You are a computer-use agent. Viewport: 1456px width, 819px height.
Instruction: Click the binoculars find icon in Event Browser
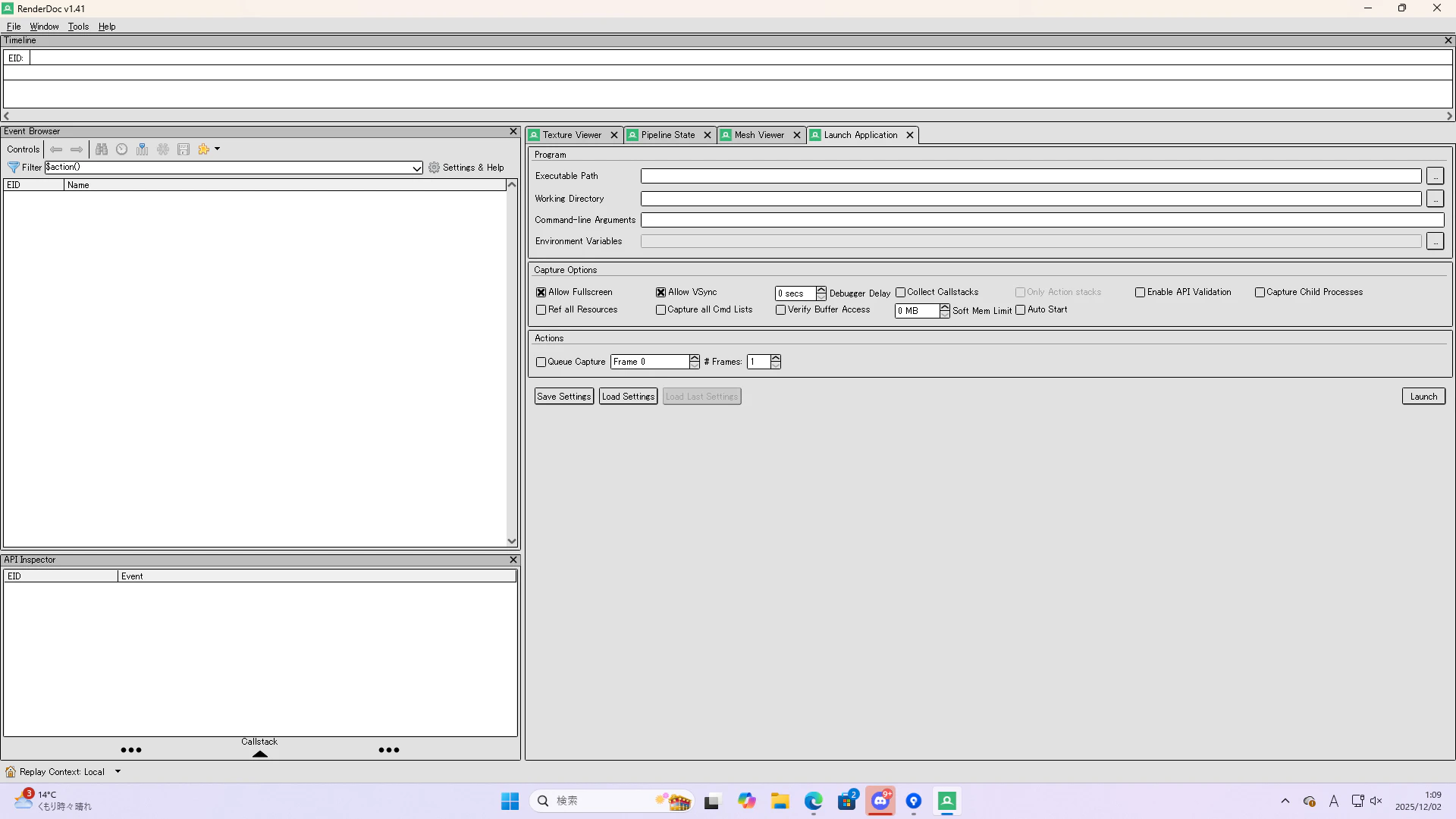pos(102,149)
